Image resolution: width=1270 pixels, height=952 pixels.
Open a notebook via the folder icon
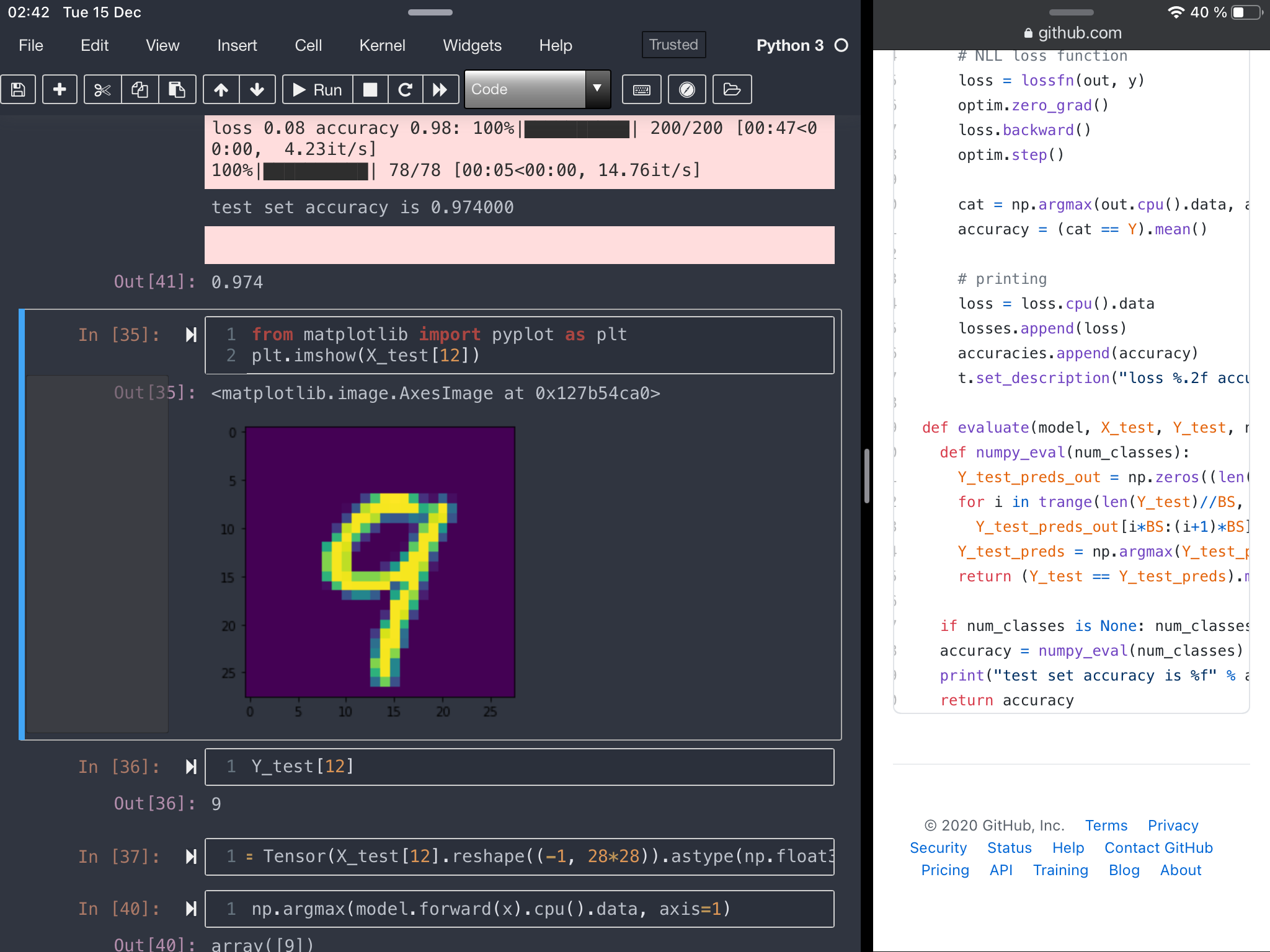732,89
